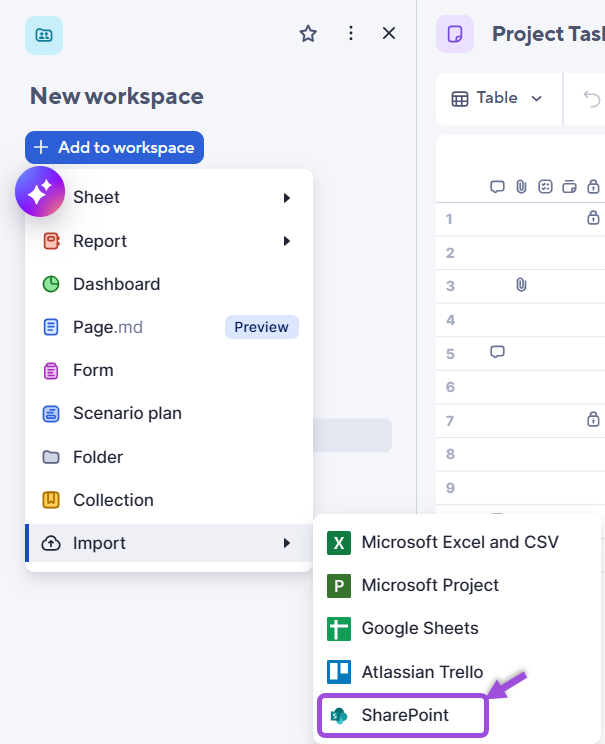Click the SharePoint logo icon
Viewport: 605px width, 744px height.
[339, 716]
